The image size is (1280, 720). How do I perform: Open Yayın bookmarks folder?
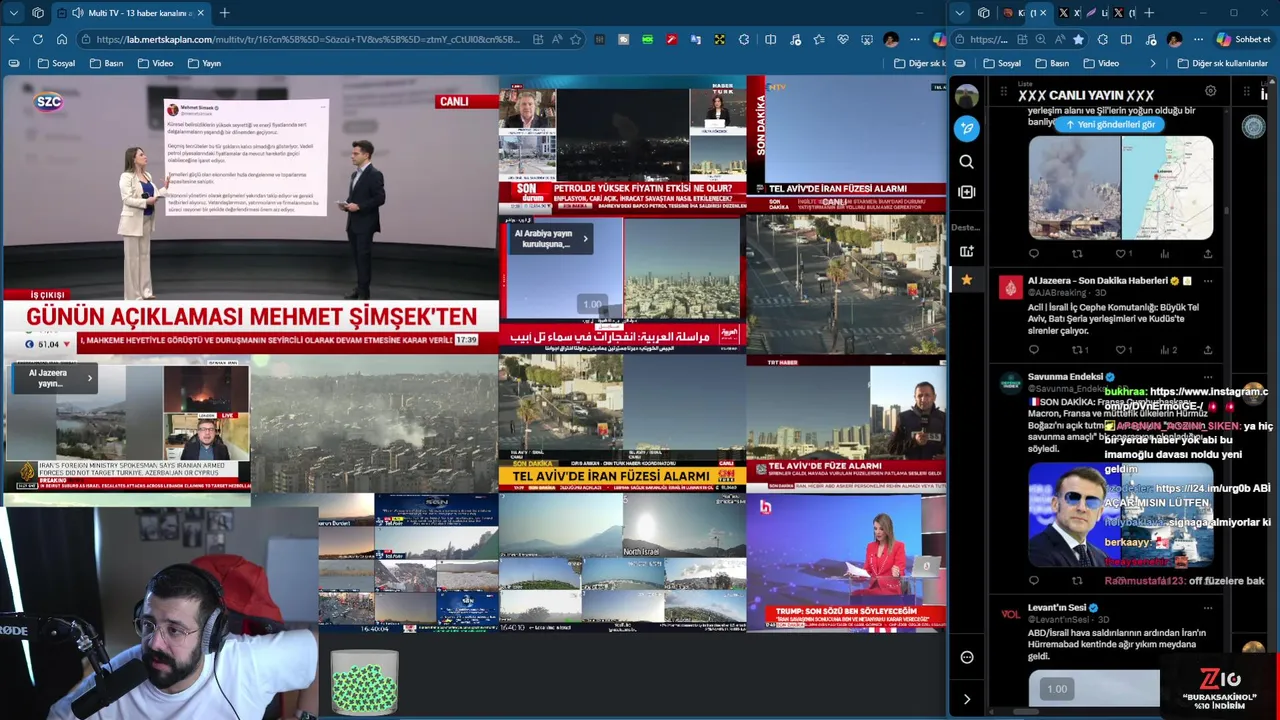pyautogui.click(x=203, y=63)
